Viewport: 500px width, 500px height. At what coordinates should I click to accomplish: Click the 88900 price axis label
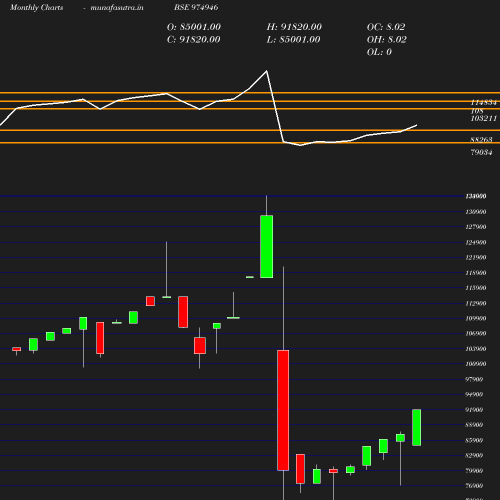tap(474, 425)
